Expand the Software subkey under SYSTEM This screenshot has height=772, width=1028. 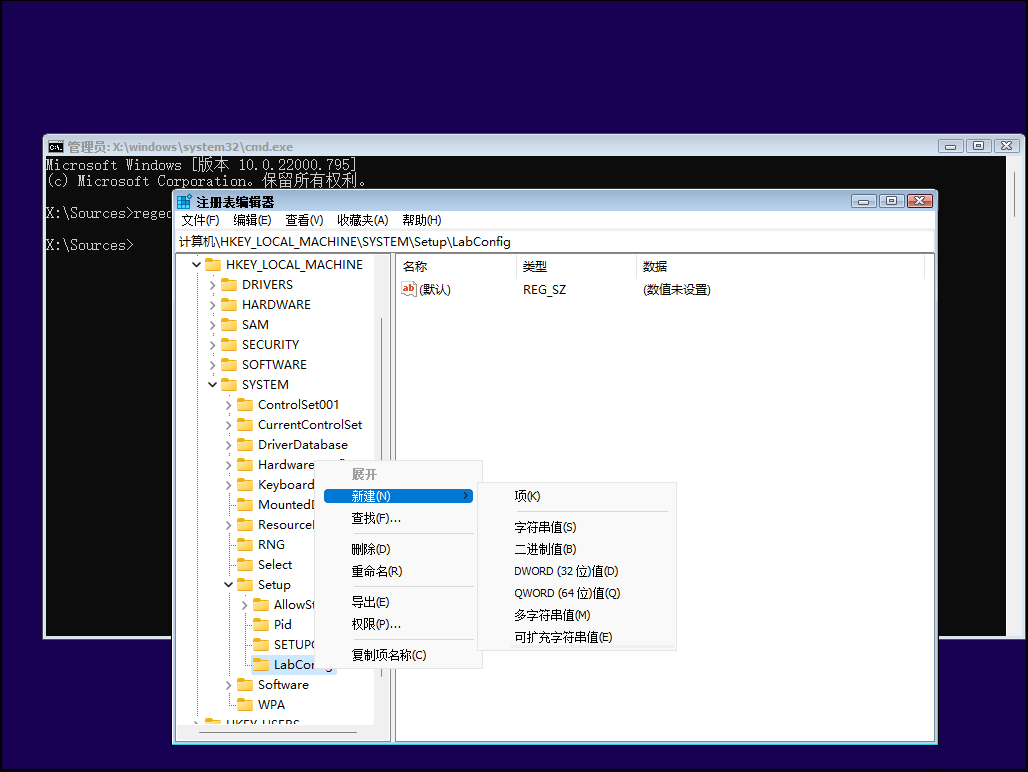228,685
